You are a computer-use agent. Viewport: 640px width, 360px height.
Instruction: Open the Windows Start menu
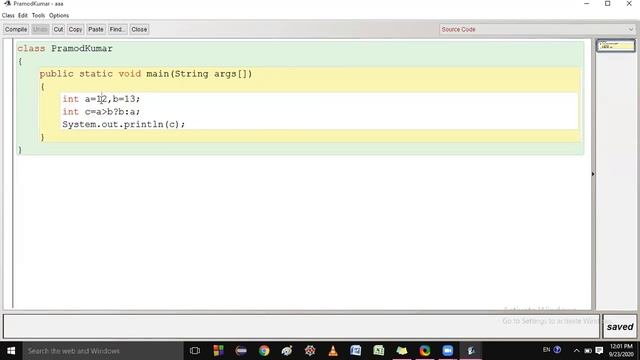tap(11, 351)
